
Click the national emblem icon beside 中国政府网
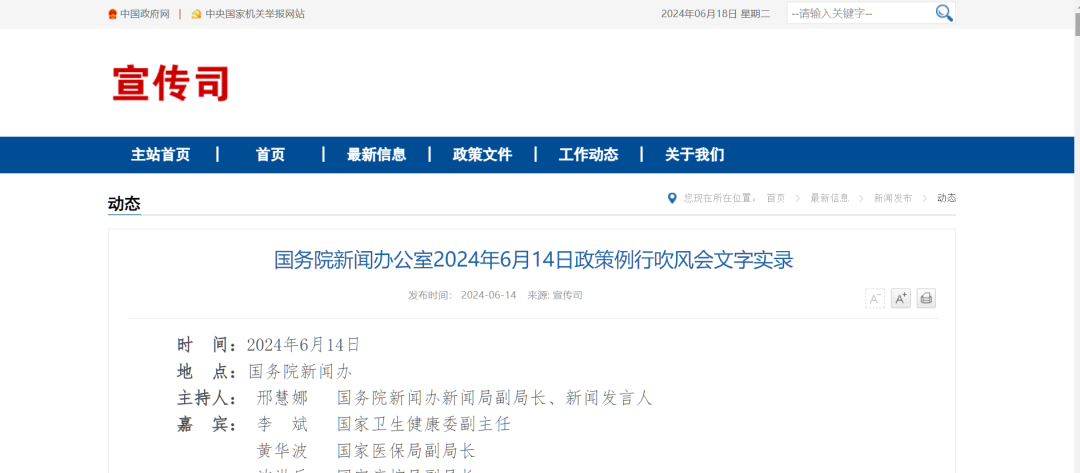point(113,14)
